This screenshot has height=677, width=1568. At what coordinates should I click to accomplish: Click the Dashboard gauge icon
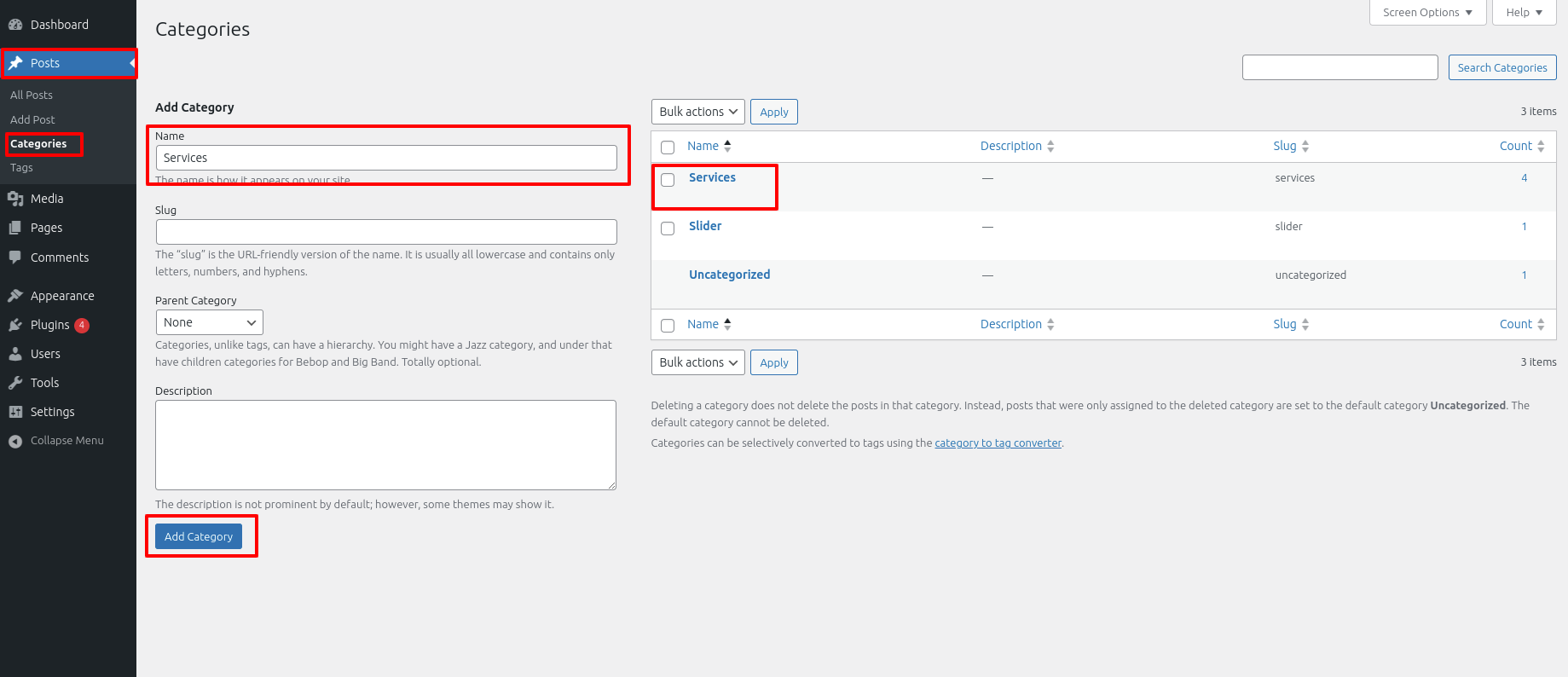[15, 25]
